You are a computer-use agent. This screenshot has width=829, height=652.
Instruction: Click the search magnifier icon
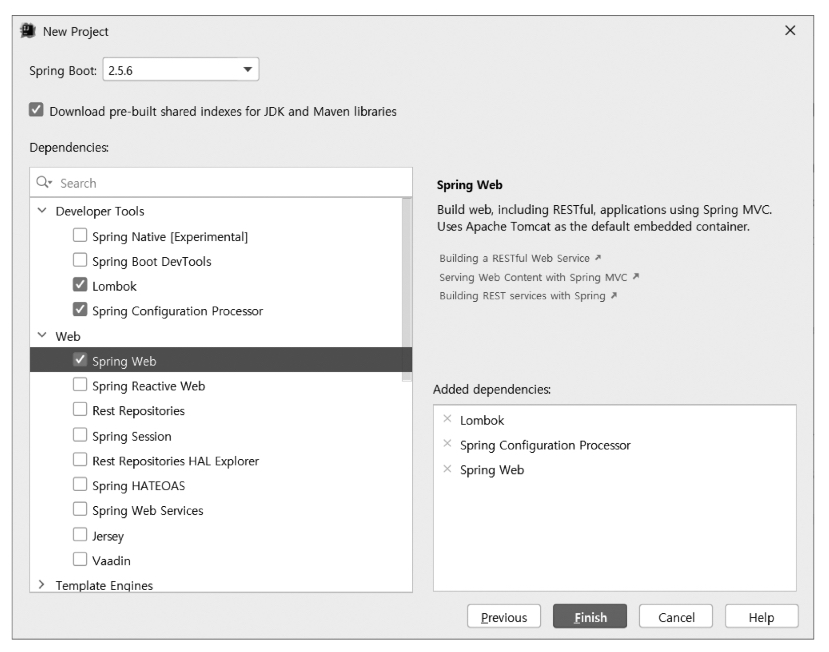(x=43, y=182)
